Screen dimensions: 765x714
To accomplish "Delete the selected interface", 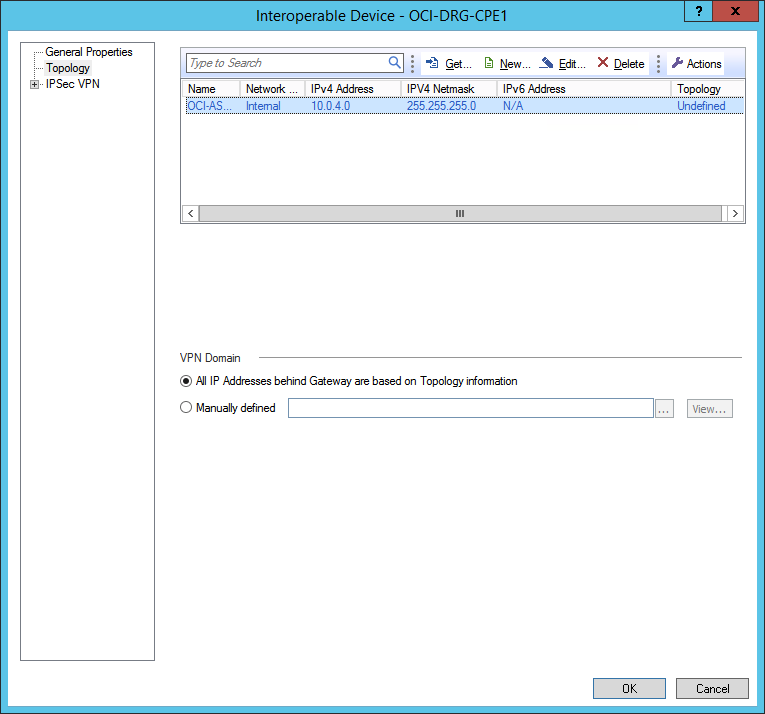I will click(x=621, y=64).
